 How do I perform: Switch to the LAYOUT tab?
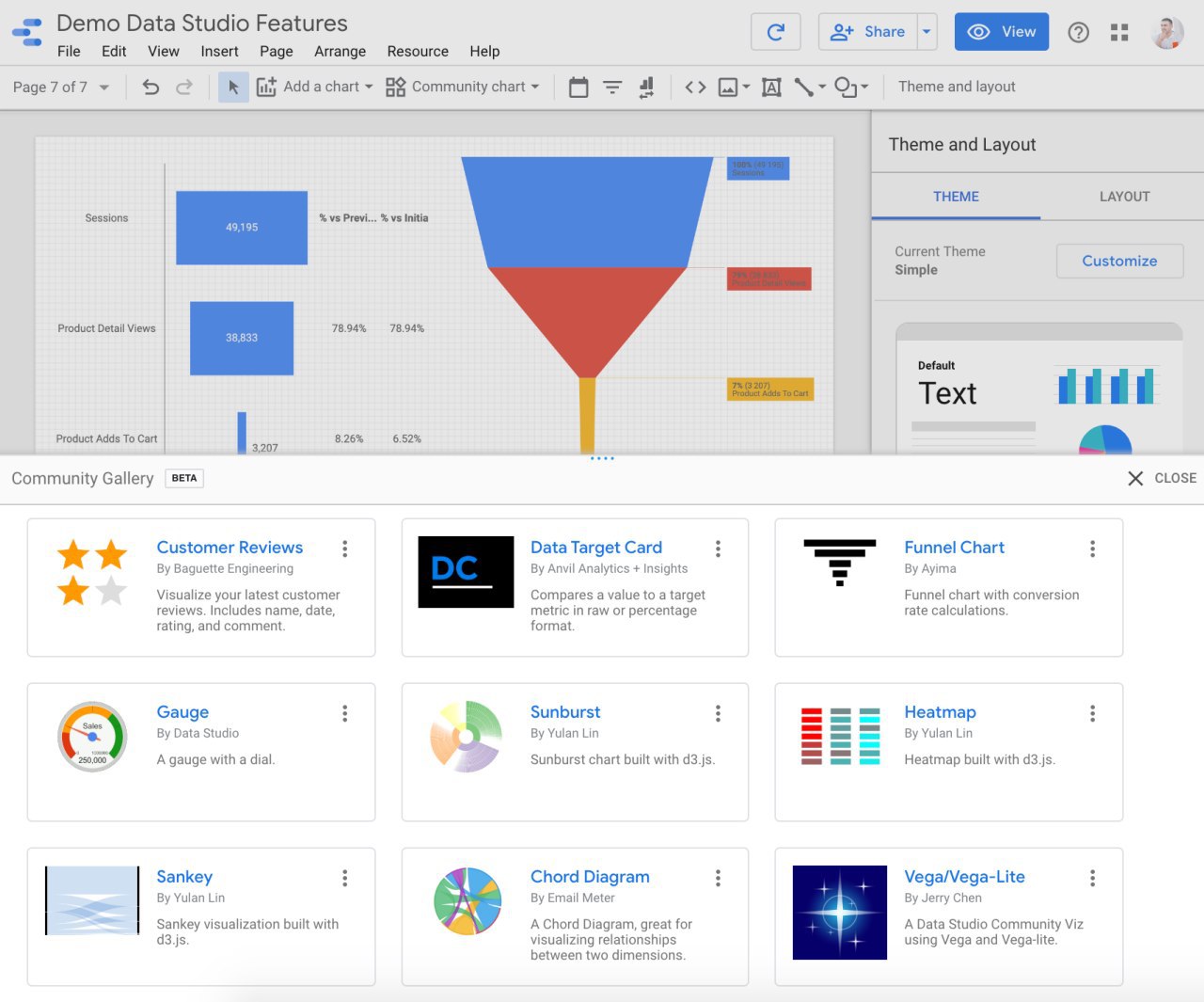[1124, 197]
